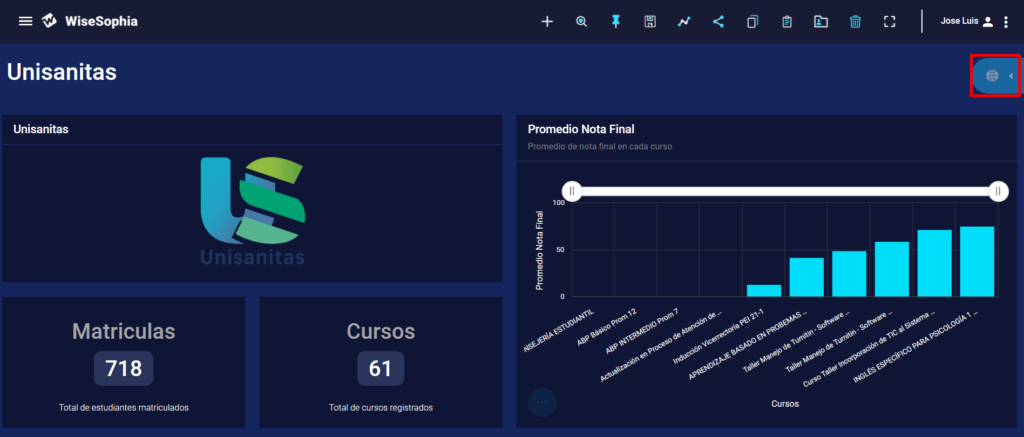The image size is (1024, 437).
Task: Click the Unisanitas logo image
Action: (253, 212)
